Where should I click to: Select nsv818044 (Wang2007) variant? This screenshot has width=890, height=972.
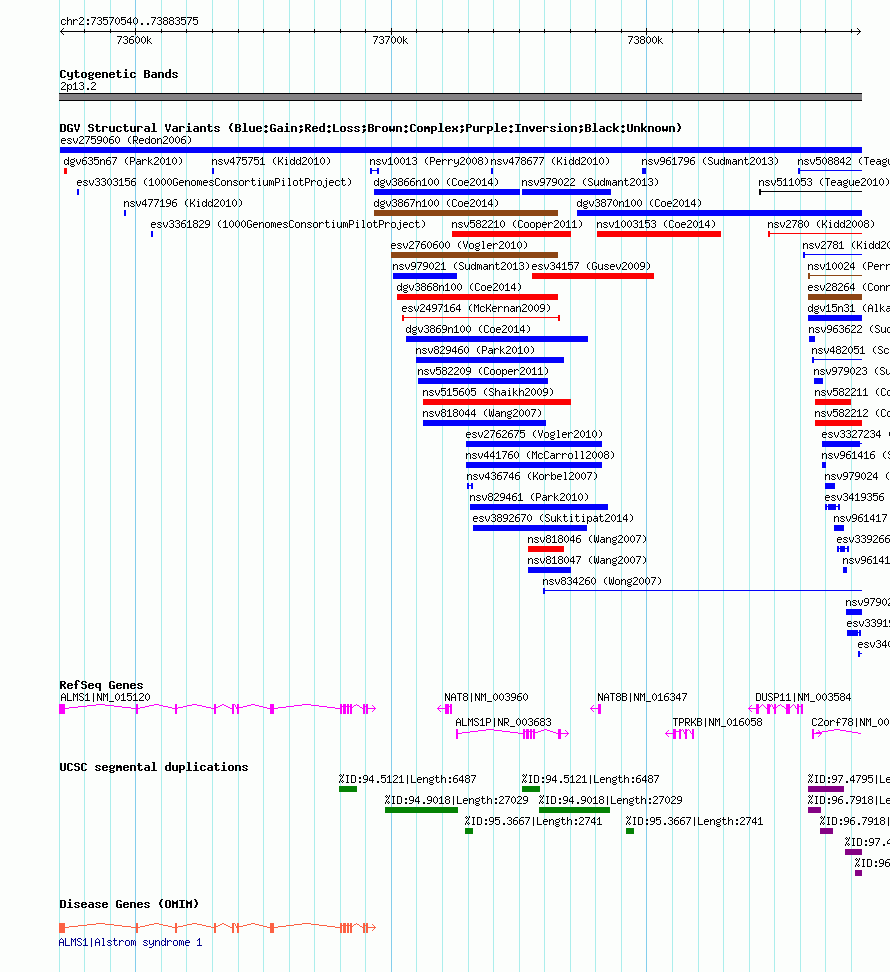pos(484,424)
